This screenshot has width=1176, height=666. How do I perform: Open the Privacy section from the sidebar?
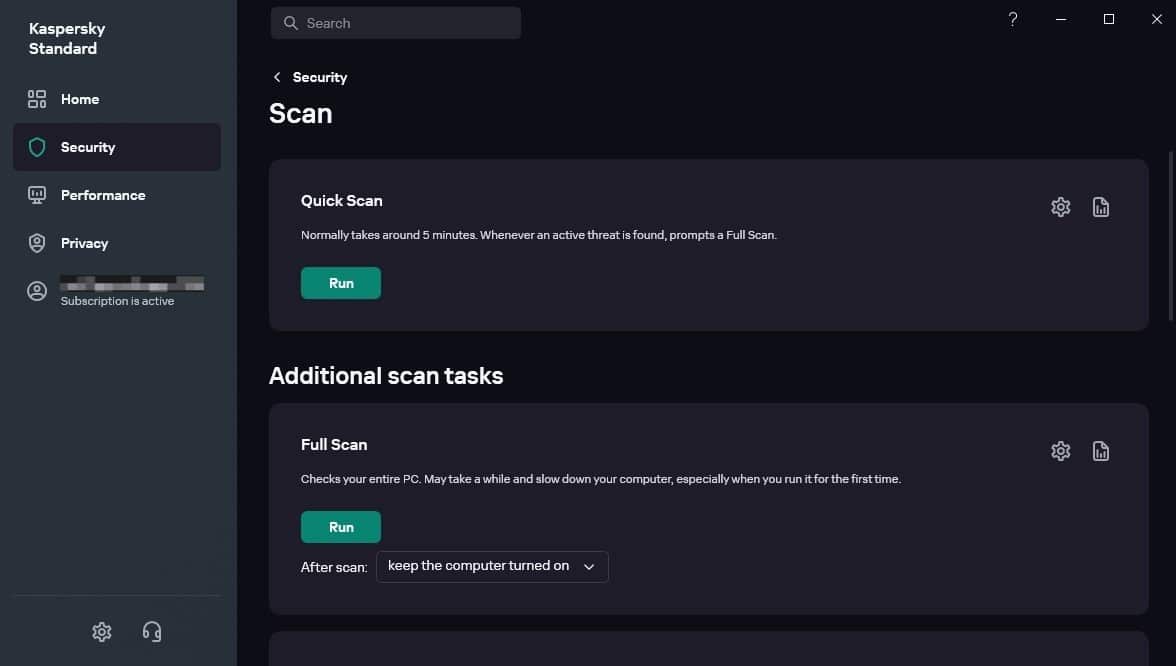point(84,243)
